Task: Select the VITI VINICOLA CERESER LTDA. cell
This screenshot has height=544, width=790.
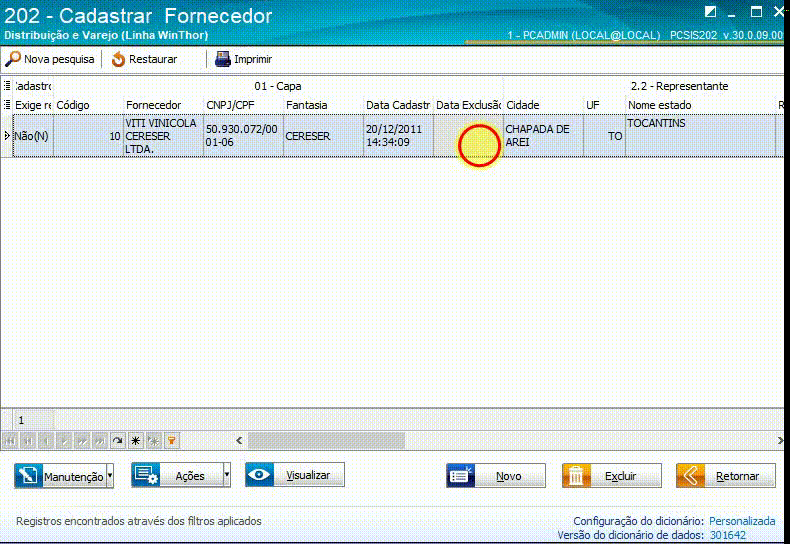Action: pyautogui.click(x=163, y=136)
